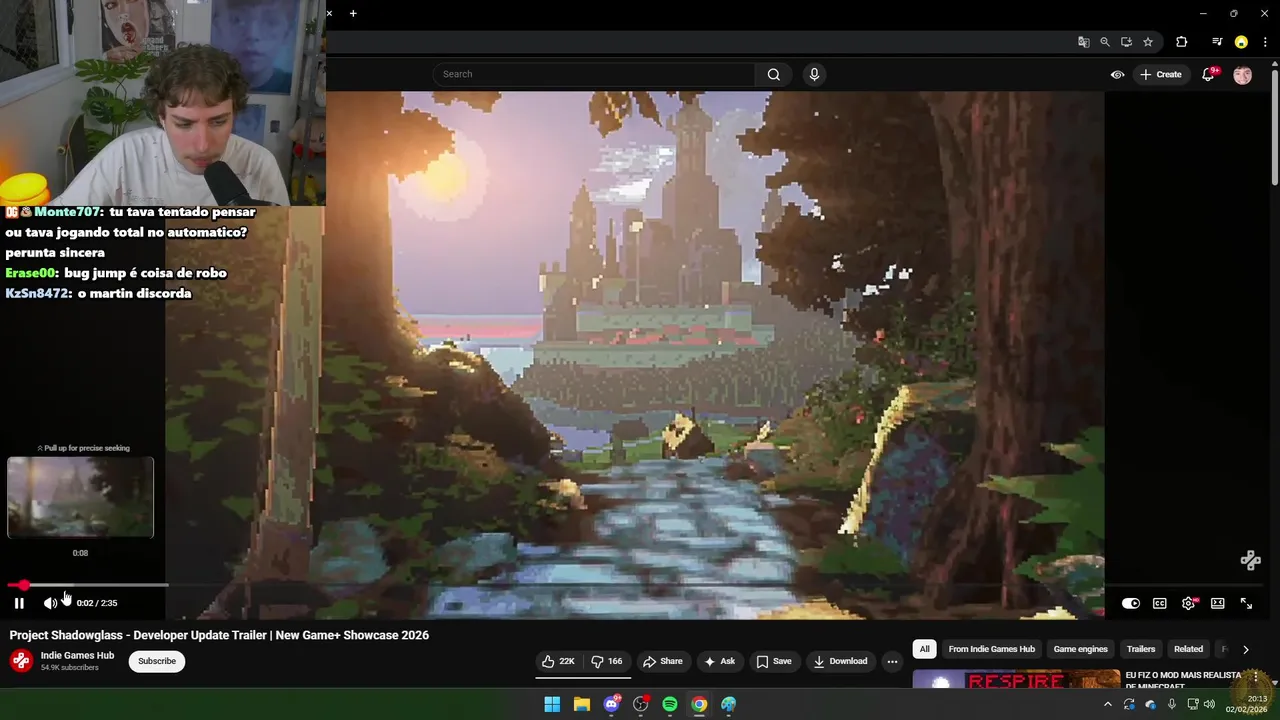
Task: Download the video
Action: (840, 661)
